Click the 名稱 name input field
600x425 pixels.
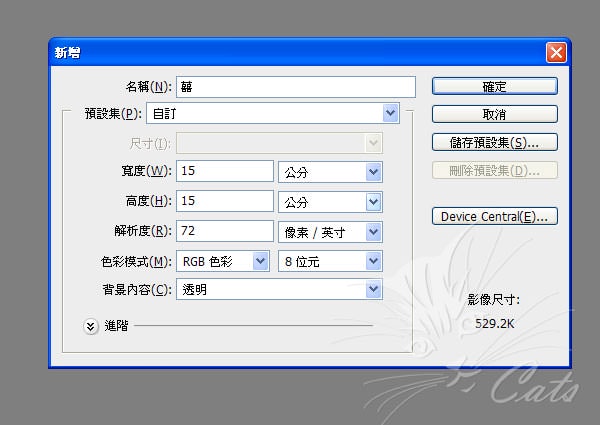coord(295,87)
